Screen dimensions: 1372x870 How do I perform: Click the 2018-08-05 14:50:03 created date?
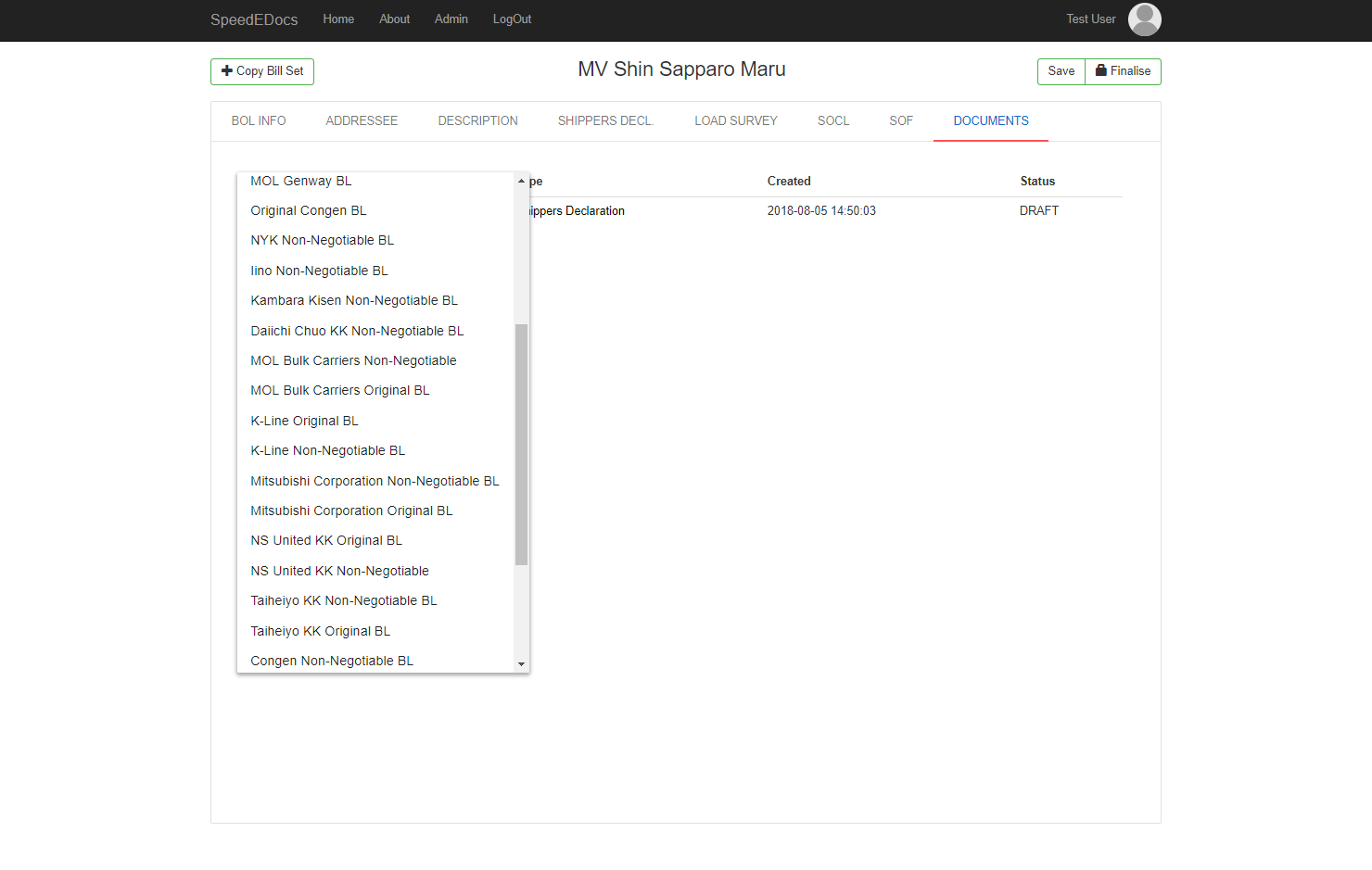(x=821, y=211)
